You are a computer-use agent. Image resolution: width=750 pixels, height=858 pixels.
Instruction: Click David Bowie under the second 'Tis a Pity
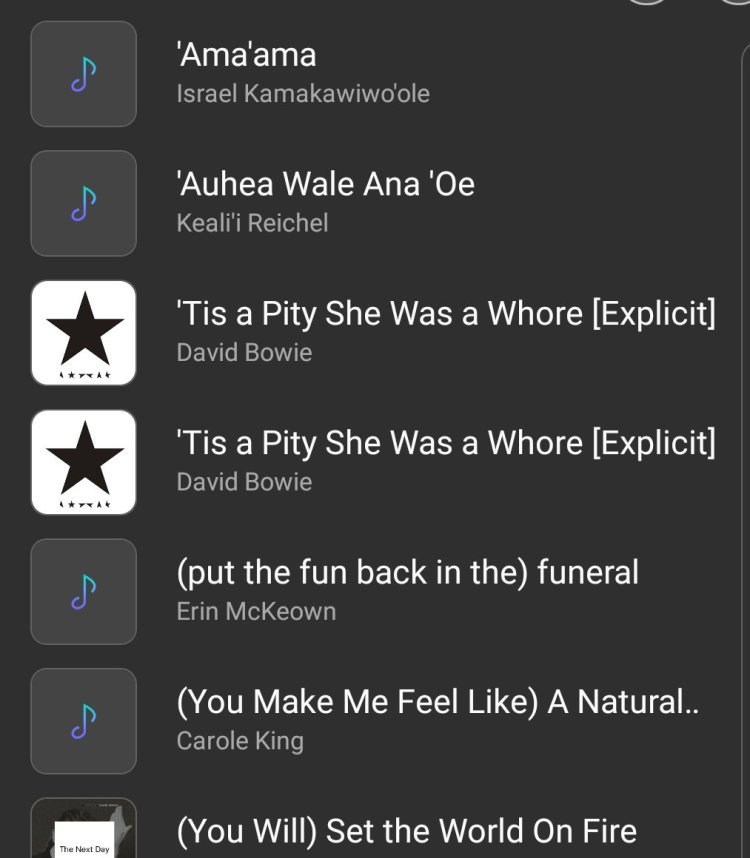click(244, 482)
